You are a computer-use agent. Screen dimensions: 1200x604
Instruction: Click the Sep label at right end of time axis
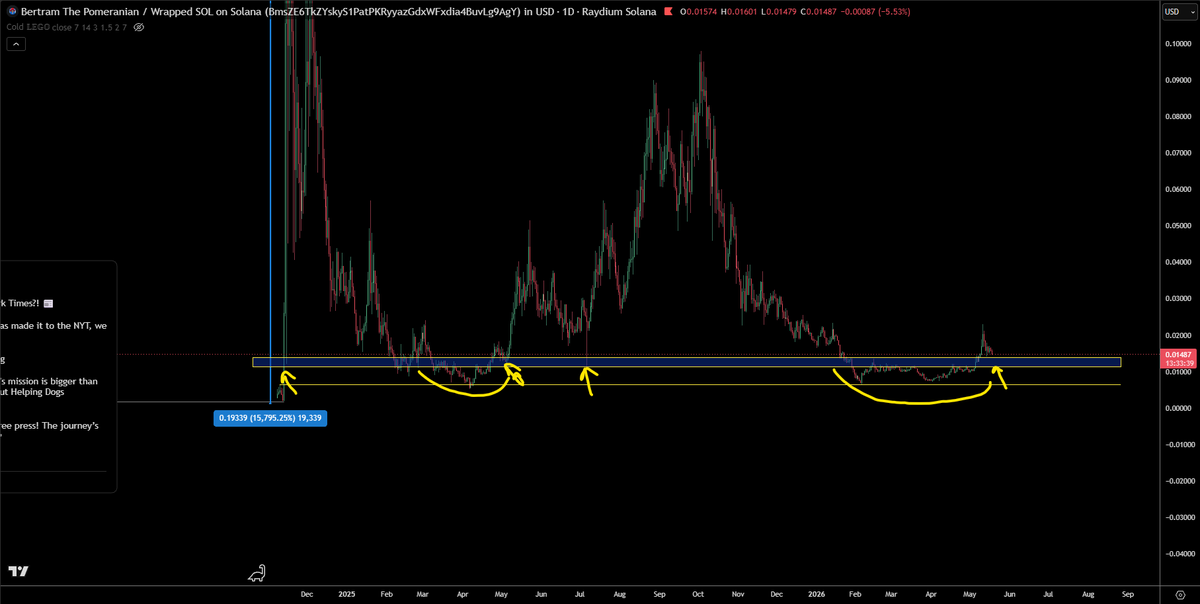click(x=1127, y=594)
